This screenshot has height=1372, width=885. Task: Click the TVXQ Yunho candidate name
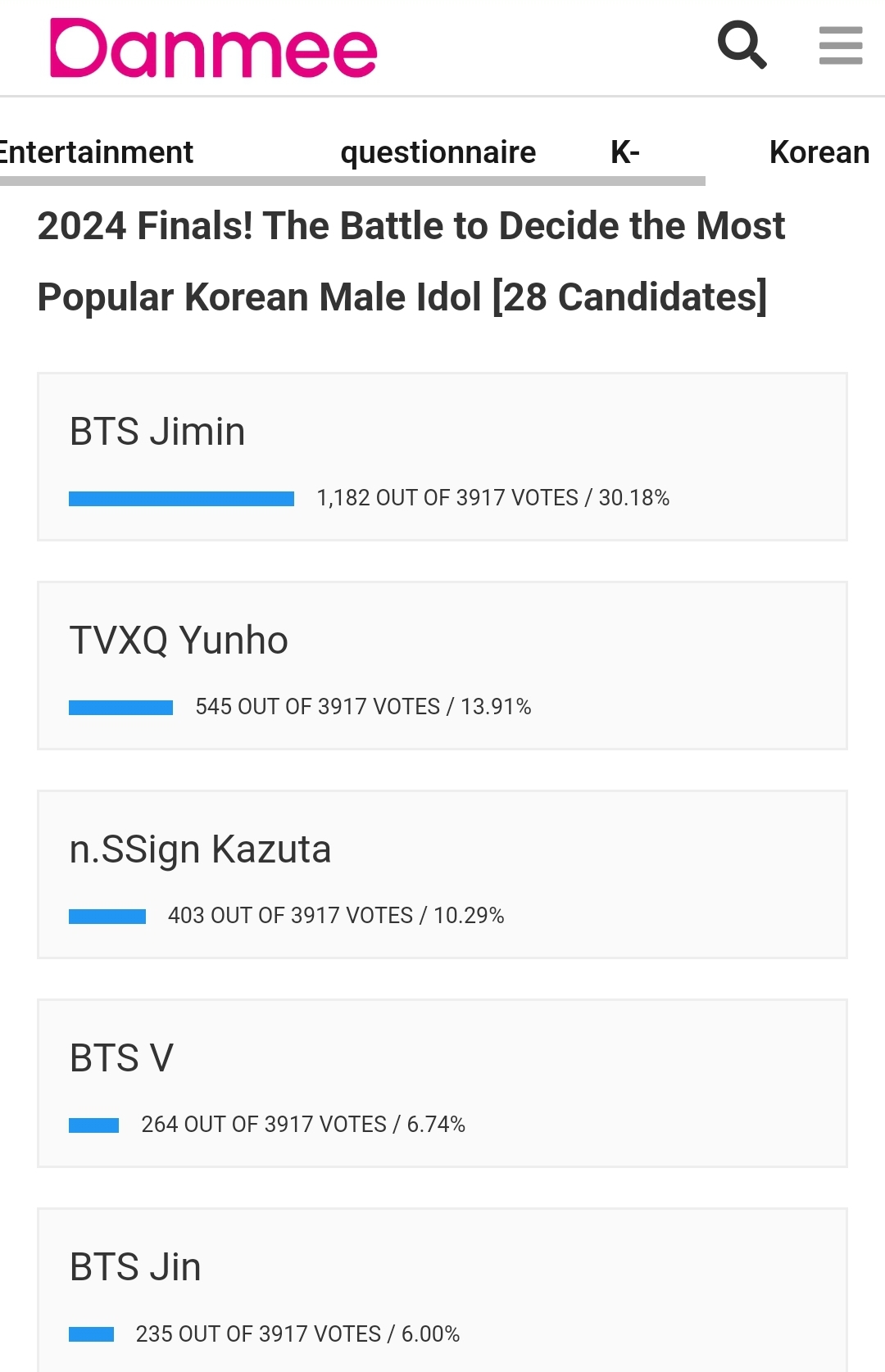pos(179,641)
